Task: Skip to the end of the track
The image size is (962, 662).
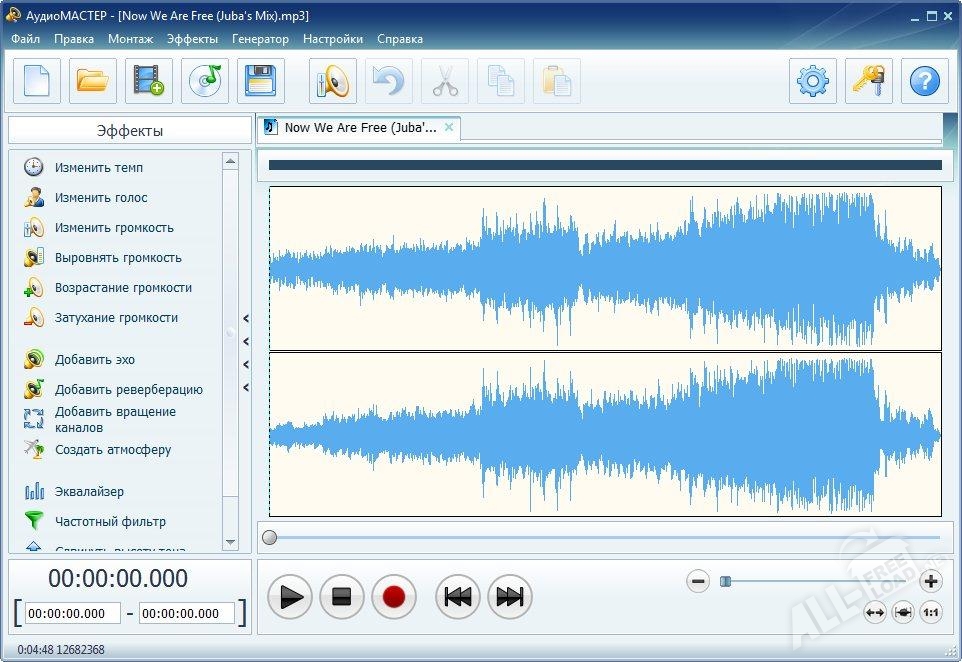Action: coord(510,597)
